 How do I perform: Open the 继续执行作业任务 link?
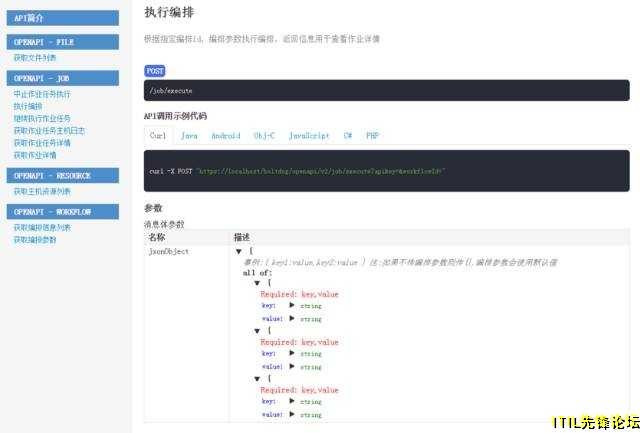42,119
